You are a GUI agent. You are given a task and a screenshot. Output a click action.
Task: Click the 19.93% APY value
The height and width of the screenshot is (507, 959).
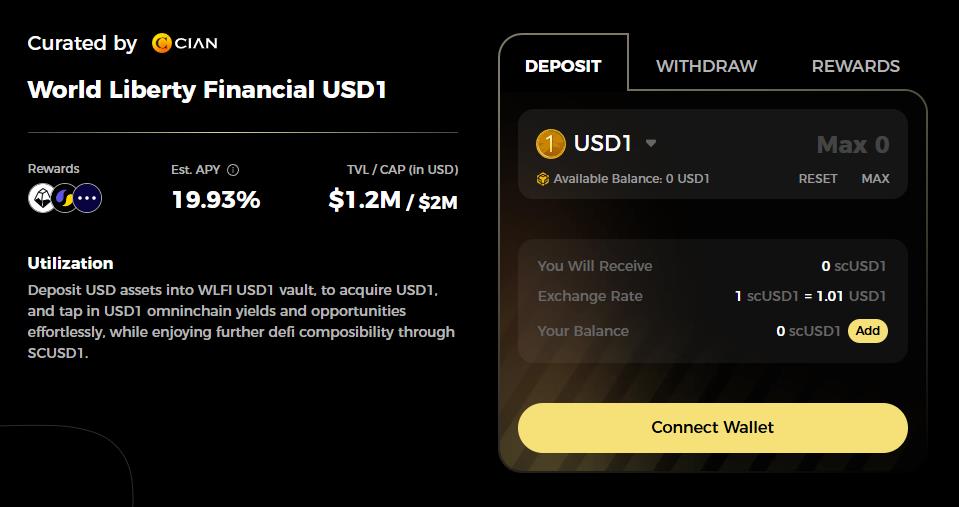pyautogui.click(x=216, y=200)
